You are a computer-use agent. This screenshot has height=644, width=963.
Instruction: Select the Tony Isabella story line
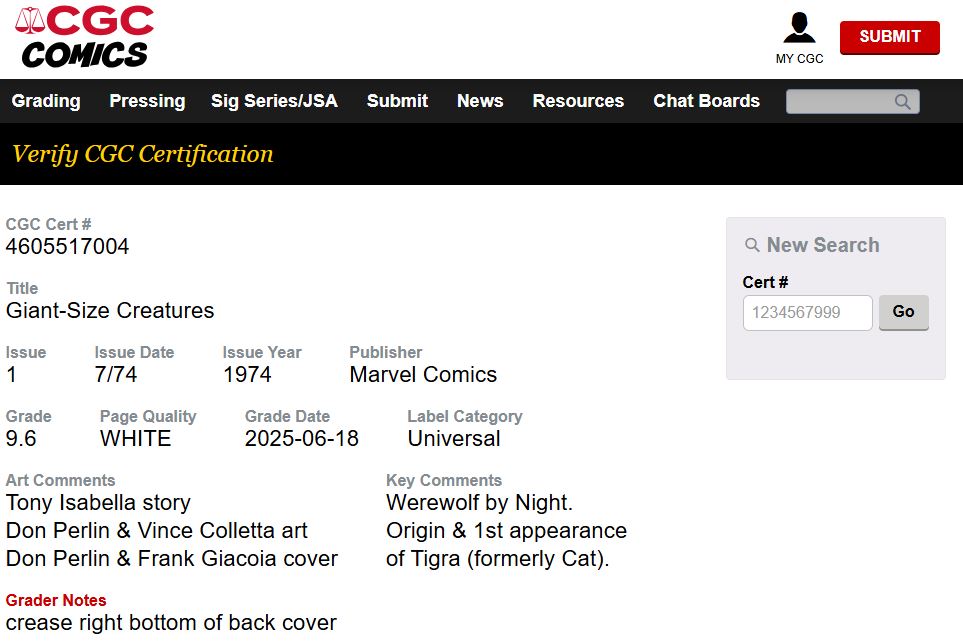pos(98,502)
